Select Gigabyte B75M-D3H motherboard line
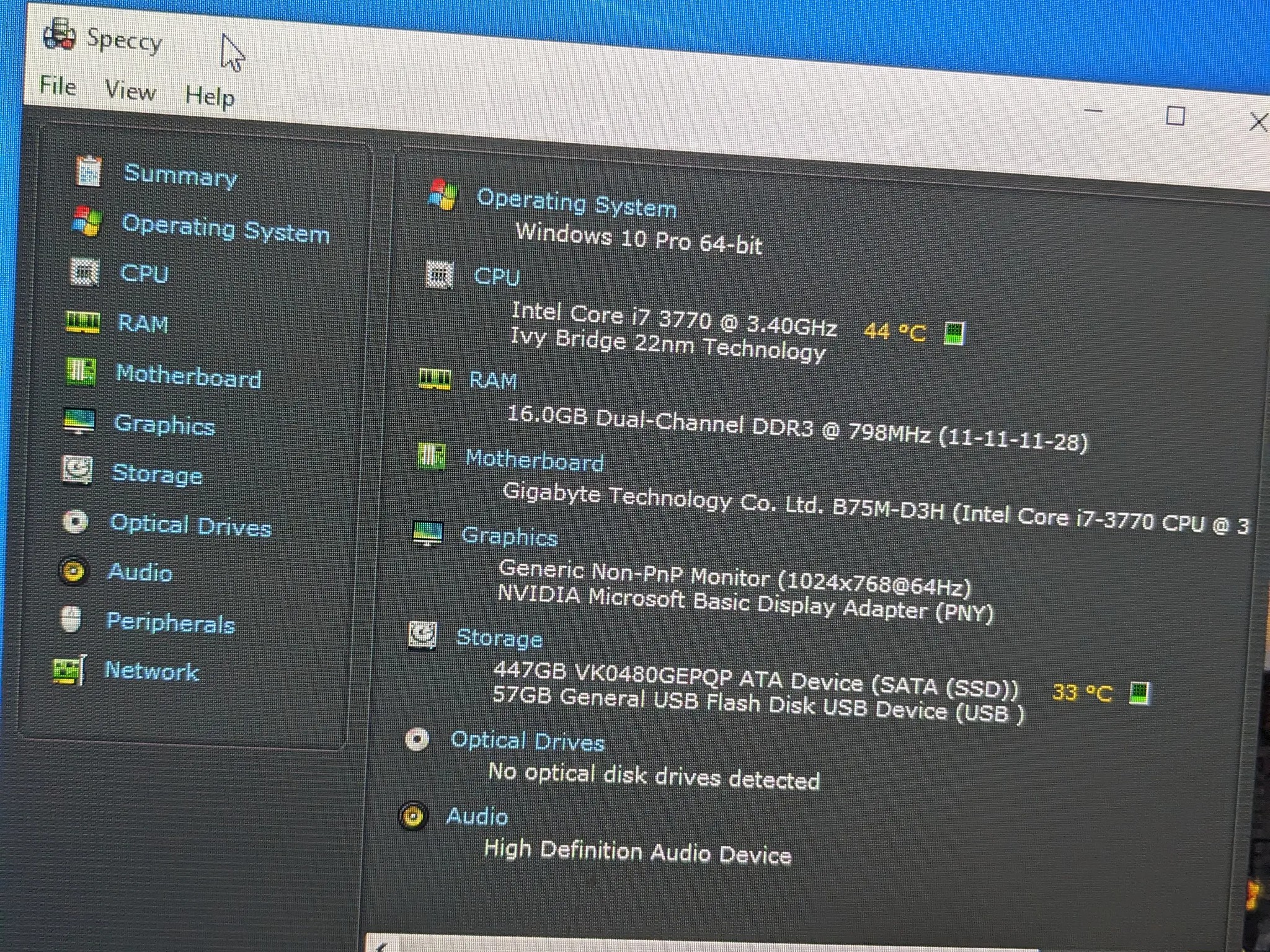The width and height of the screenshot is (1270, 952). (x=876, y=509)
